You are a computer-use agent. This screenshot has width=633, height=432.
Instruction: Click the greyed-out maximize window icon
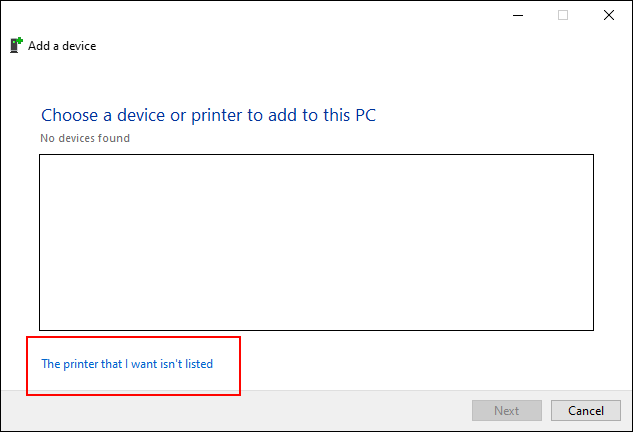[563, 15]
